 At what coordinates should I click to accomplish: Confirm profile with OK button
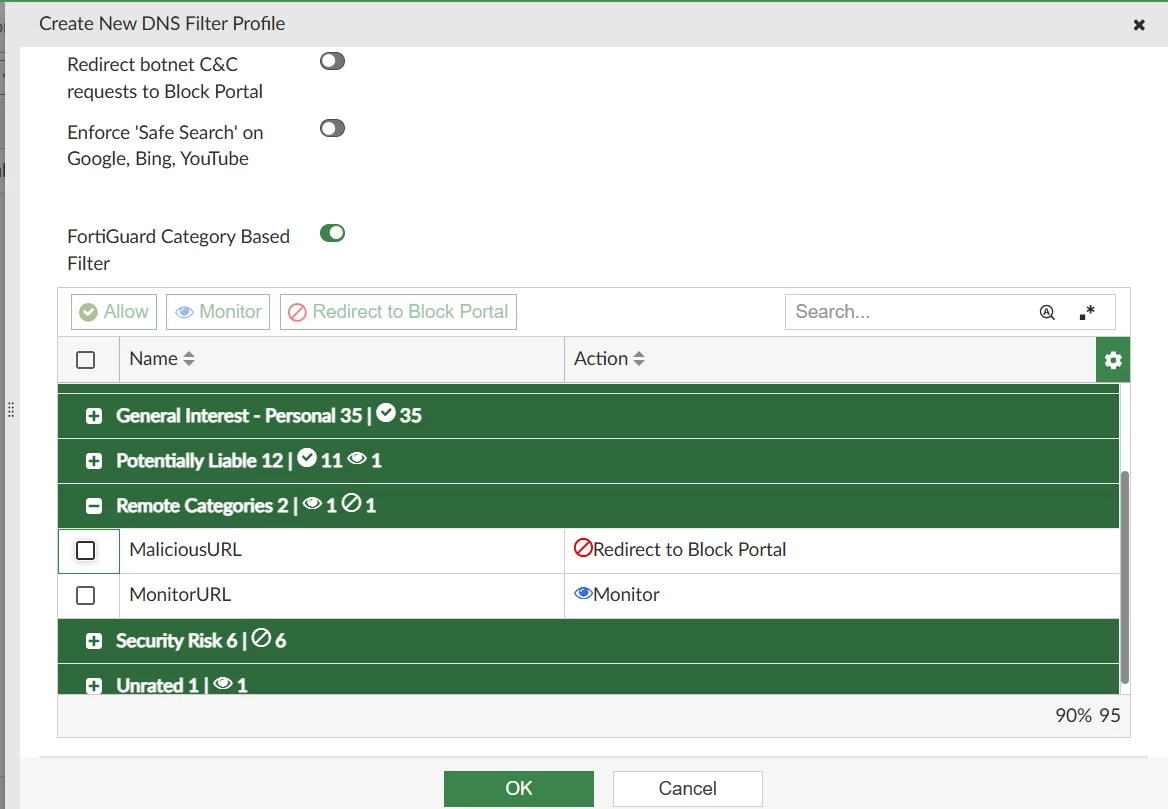519,788
